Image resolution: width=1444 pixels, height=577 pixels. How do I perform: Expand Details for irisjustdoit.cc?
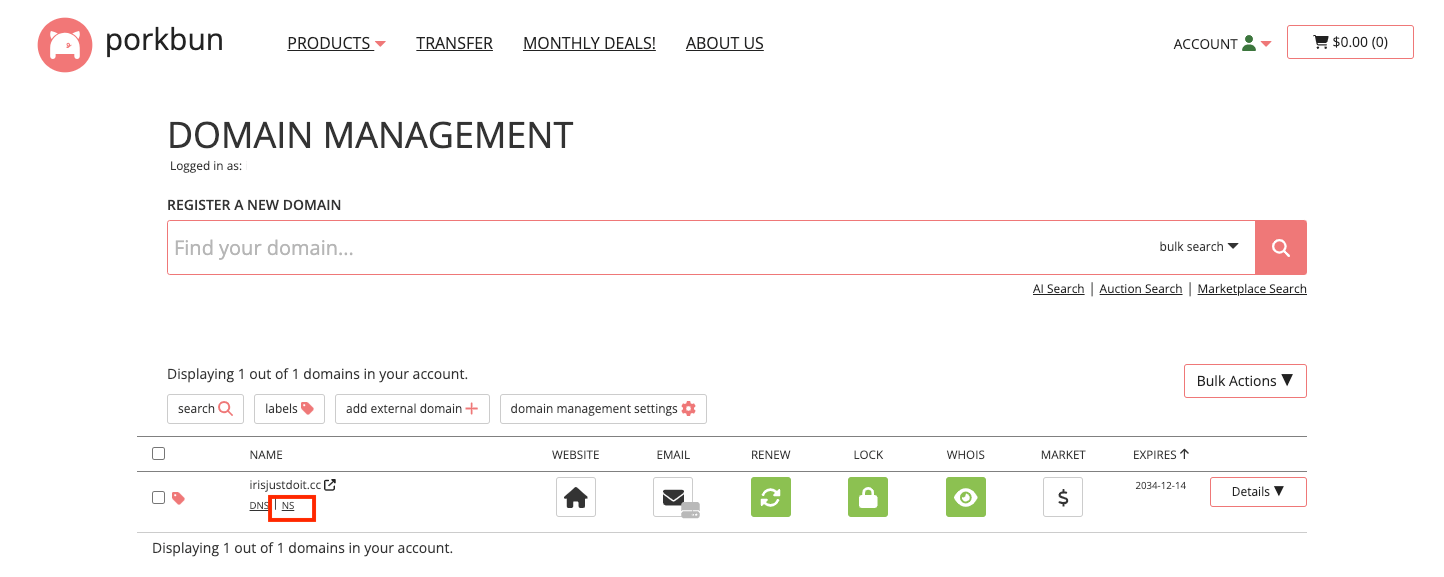point(1257,492)
